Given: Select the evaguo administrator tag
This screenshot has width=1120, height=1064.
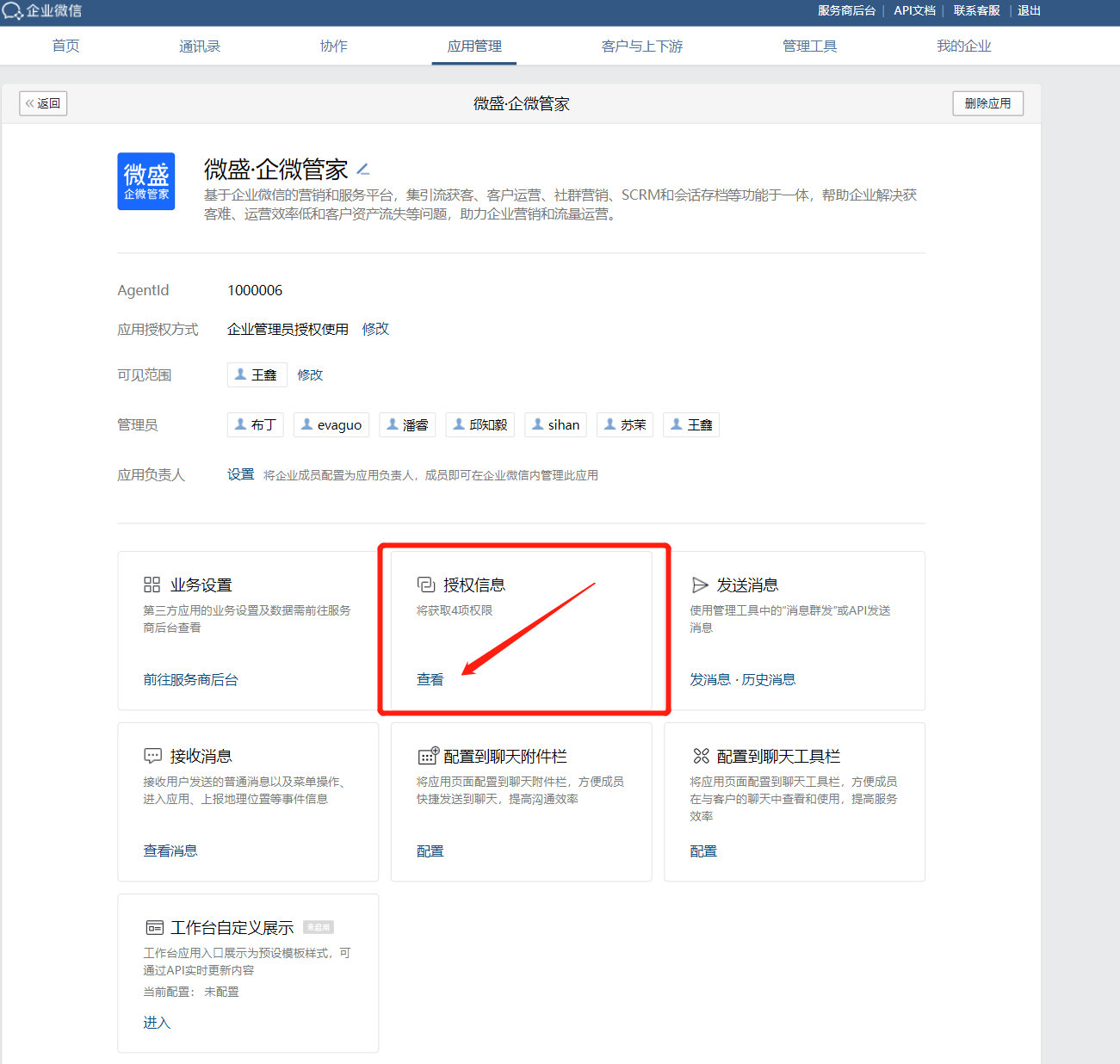Looking at the screenshot, I should tap(331, 425).
